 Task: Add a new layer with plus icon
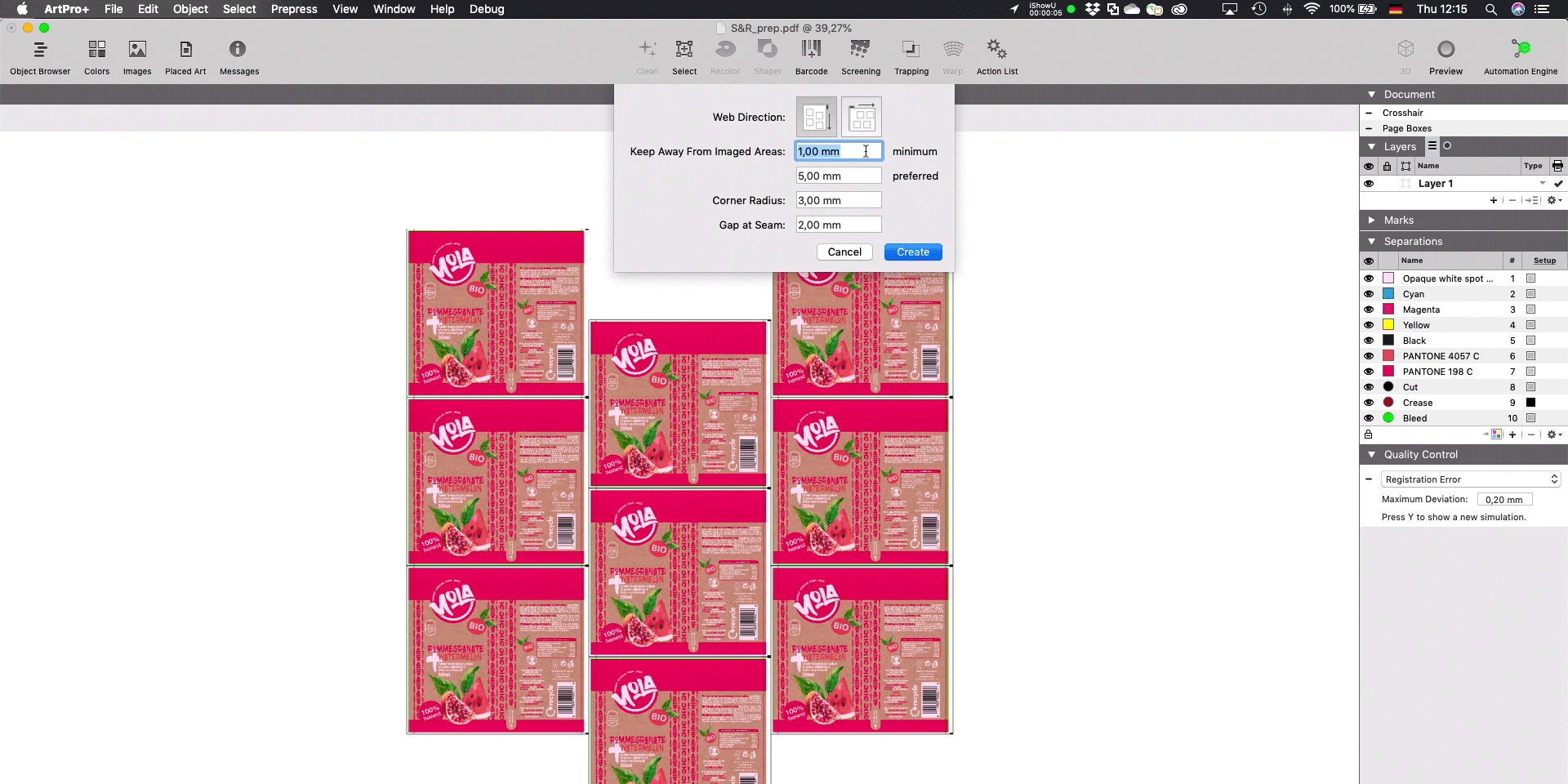[x=1494, y=200]
